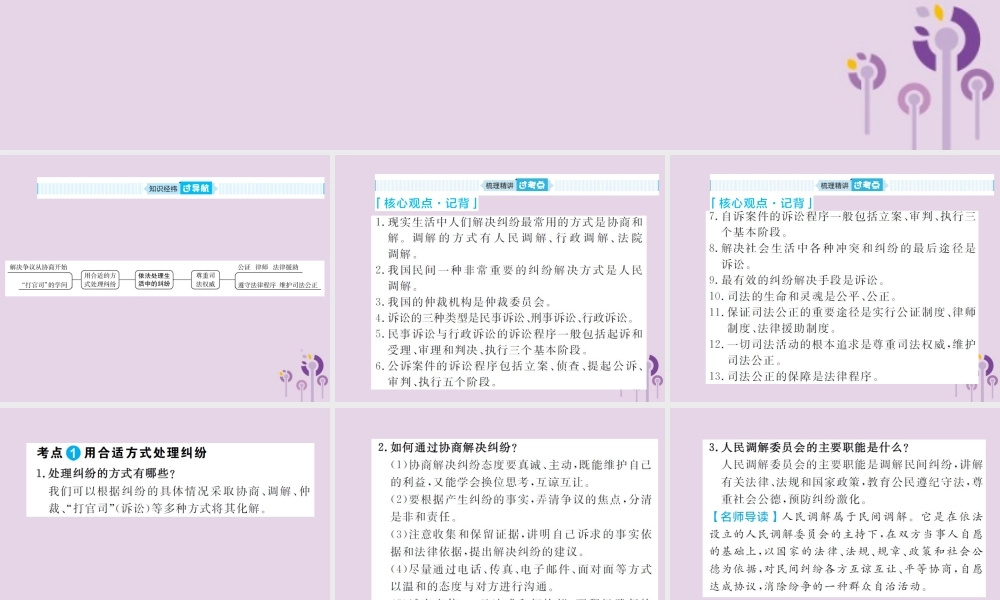
Task: Click question 1. 处理纠纷的方式有哪些?
Action: (106, 473)
